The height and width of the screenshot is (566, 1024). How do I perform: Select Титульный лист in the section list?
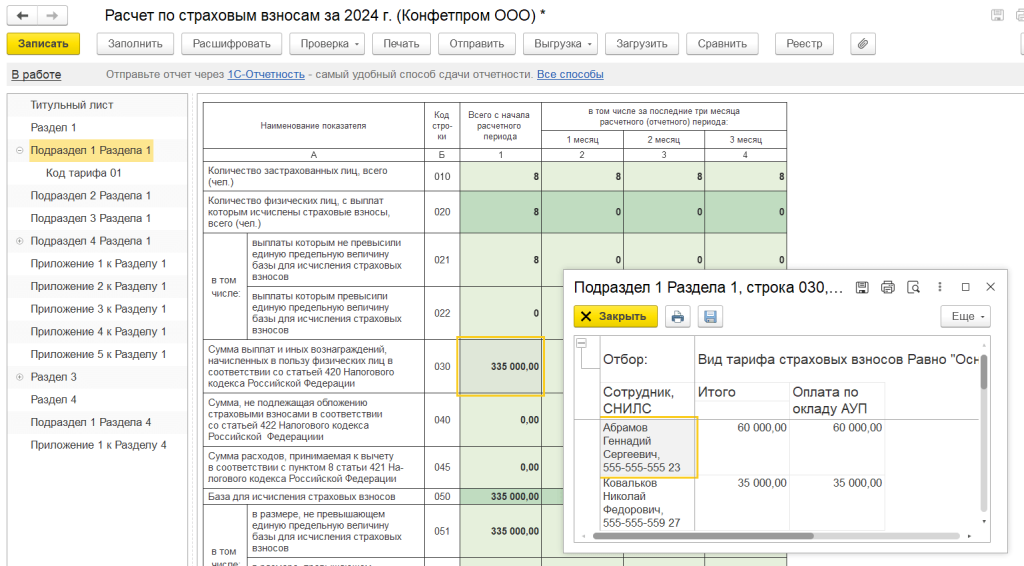[x=72, y=105]
